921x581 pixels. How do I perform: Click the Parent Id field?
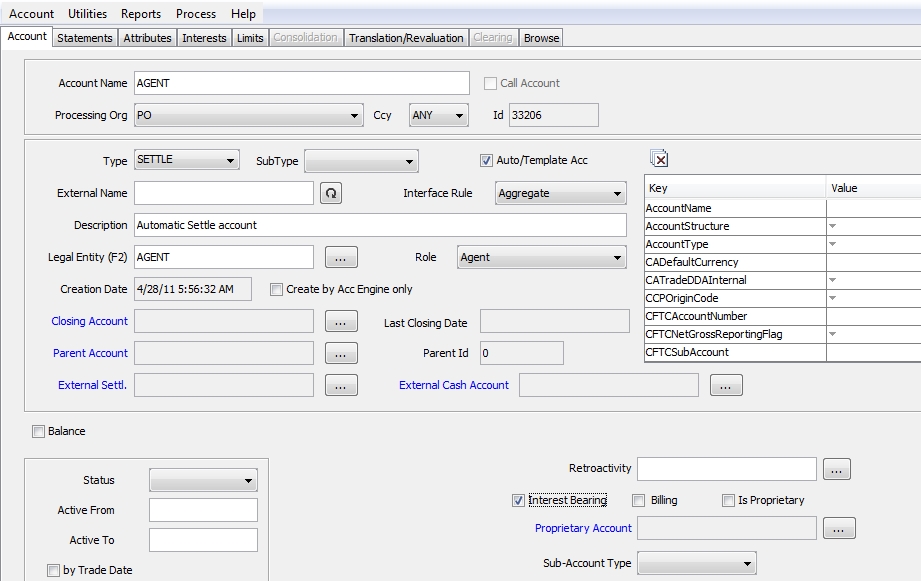(x=522, y=353)
